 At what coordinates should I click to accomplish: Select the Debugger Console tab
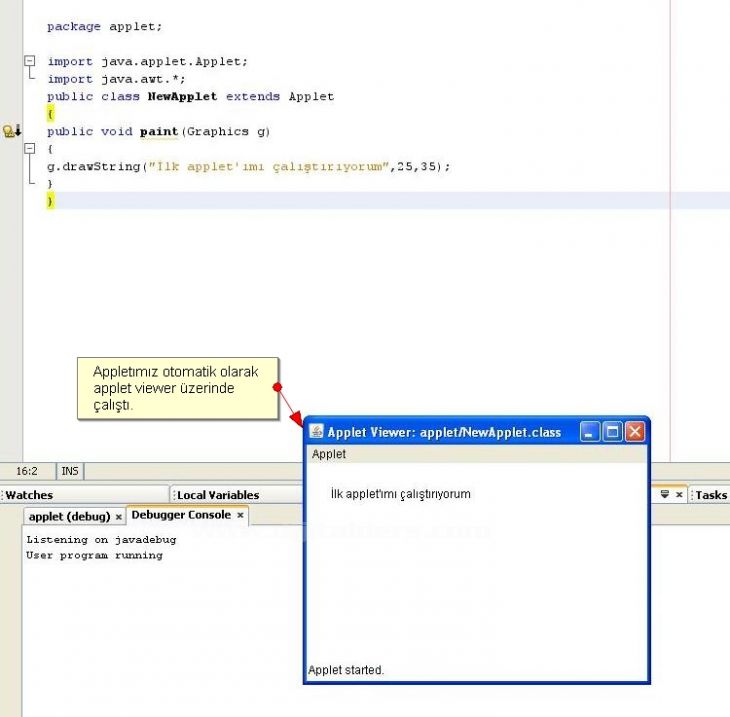click(x=181, y=515)
